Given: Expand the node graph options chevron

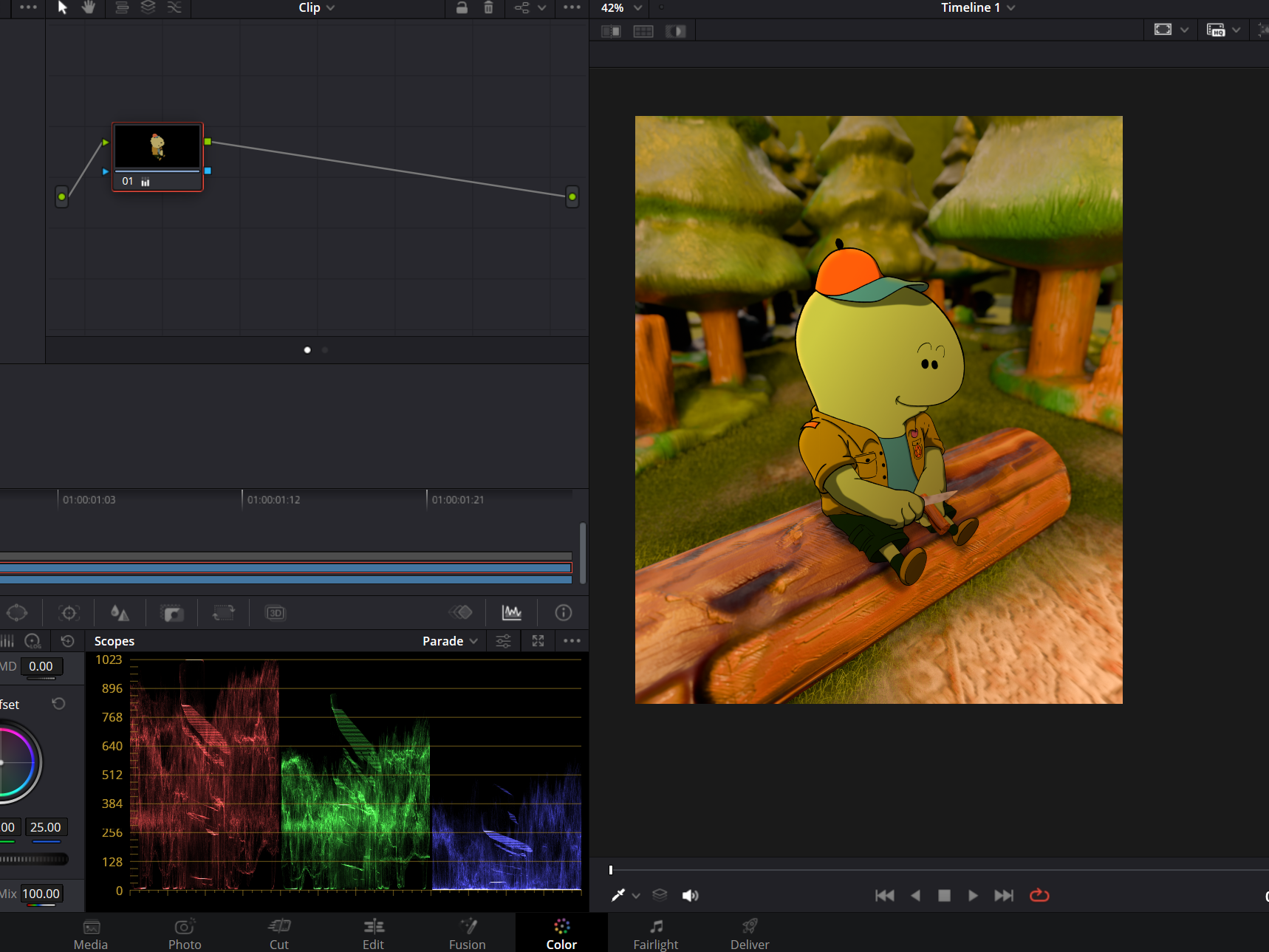Looking at the screenshot, I should click(542, 7).
